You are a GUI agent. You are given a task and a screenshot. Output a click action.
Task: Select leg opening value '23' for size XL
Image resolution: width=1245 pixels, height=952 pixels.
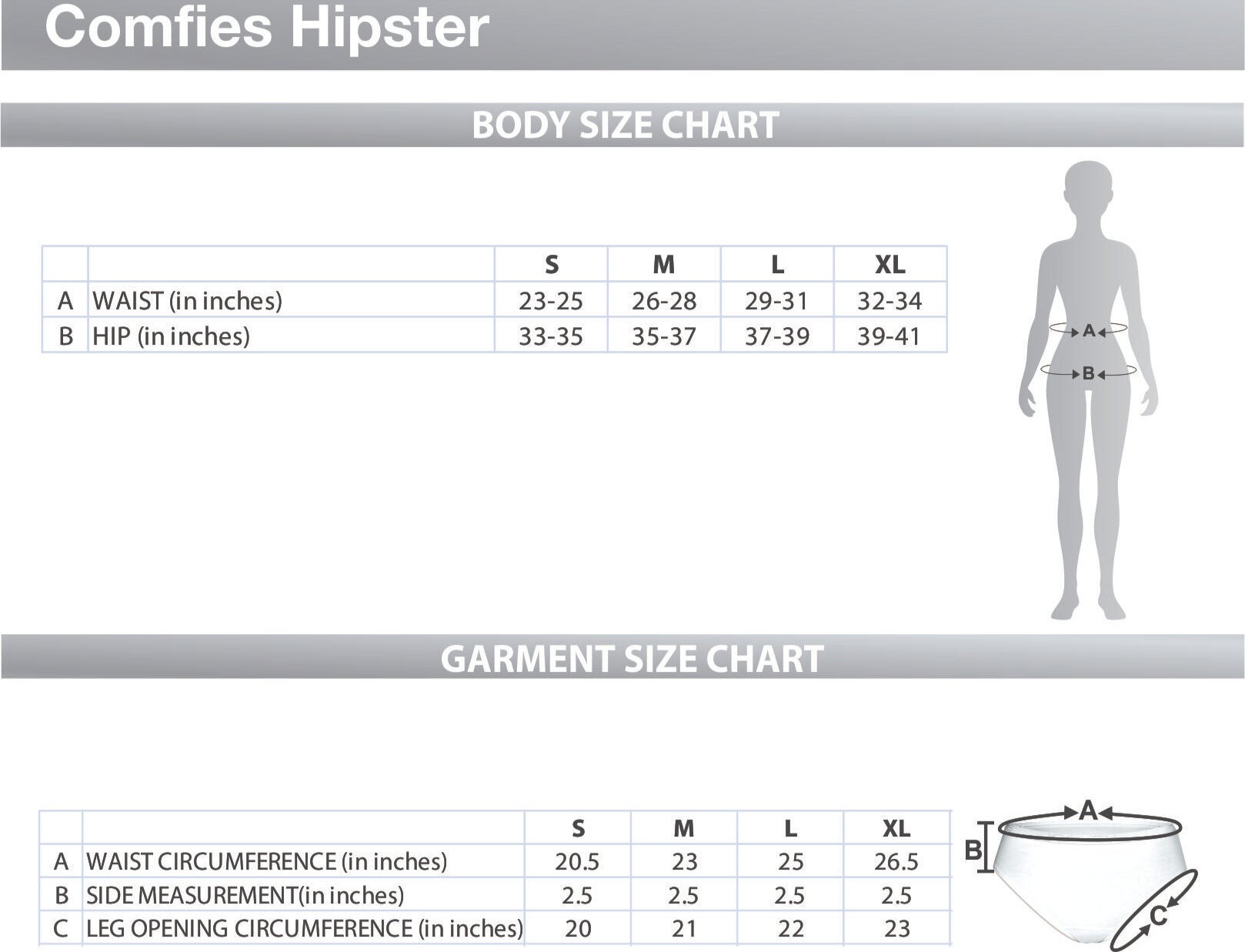897,929
